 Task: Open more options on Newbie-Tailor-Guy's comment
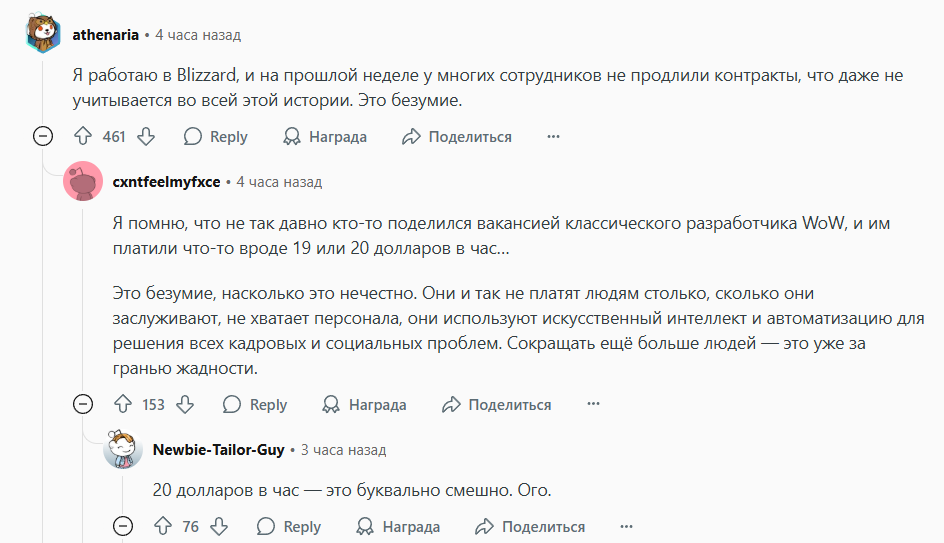[627, 526]
